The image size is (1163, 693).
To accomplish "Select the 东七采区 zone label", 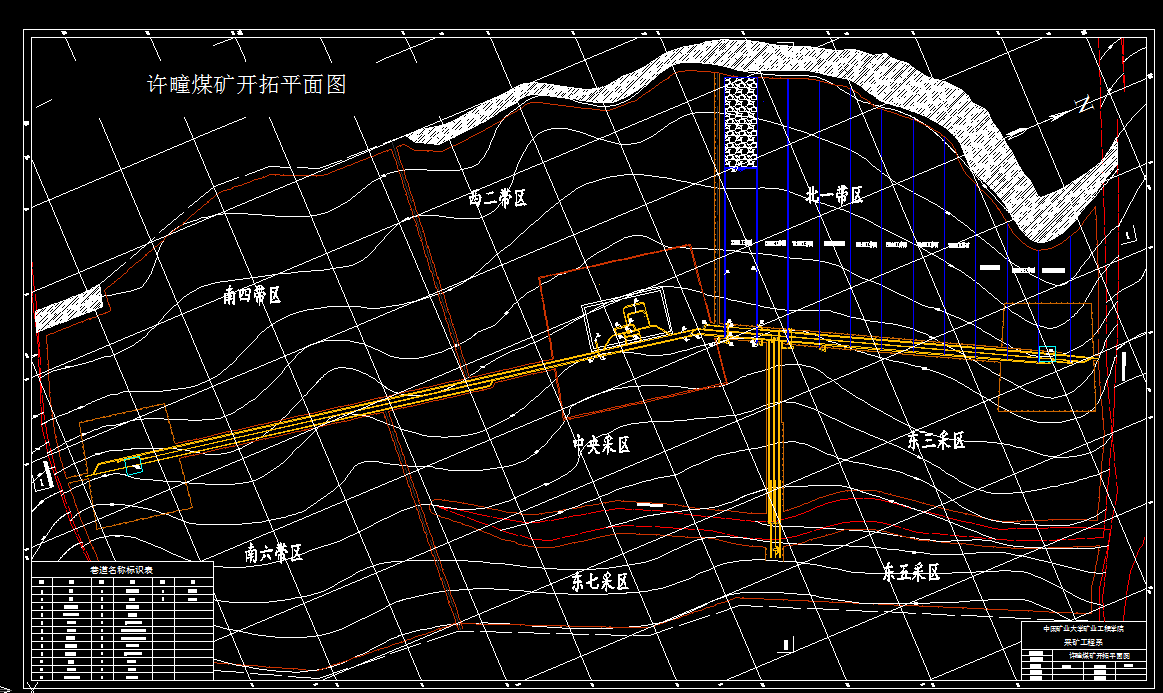I will pyautogui.click(x=600, y=581).
